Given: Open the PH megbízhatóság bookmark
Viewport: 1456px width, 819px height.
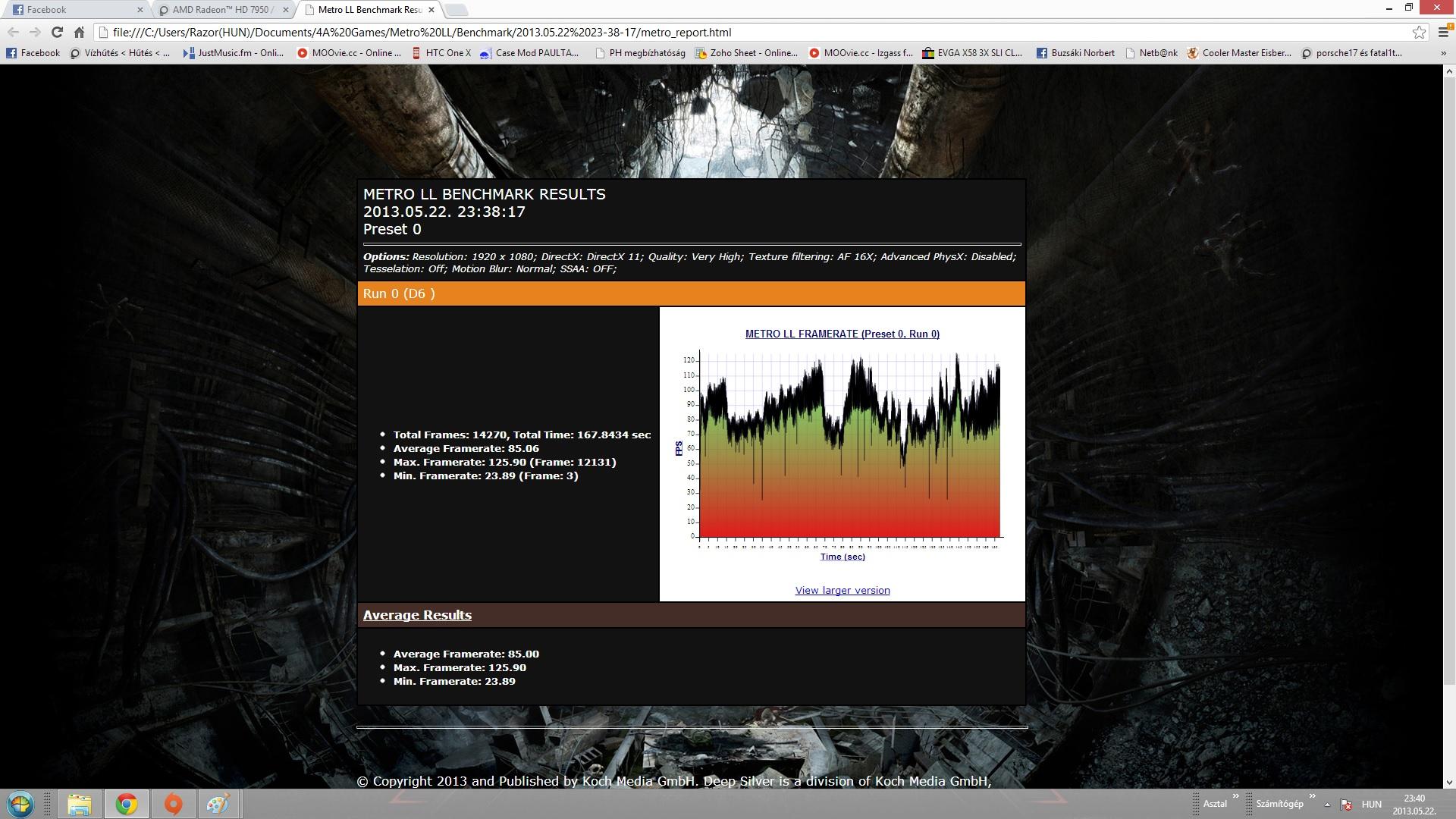Looking at the screenshot, I should pyautogui.click(x=640, y=53).
